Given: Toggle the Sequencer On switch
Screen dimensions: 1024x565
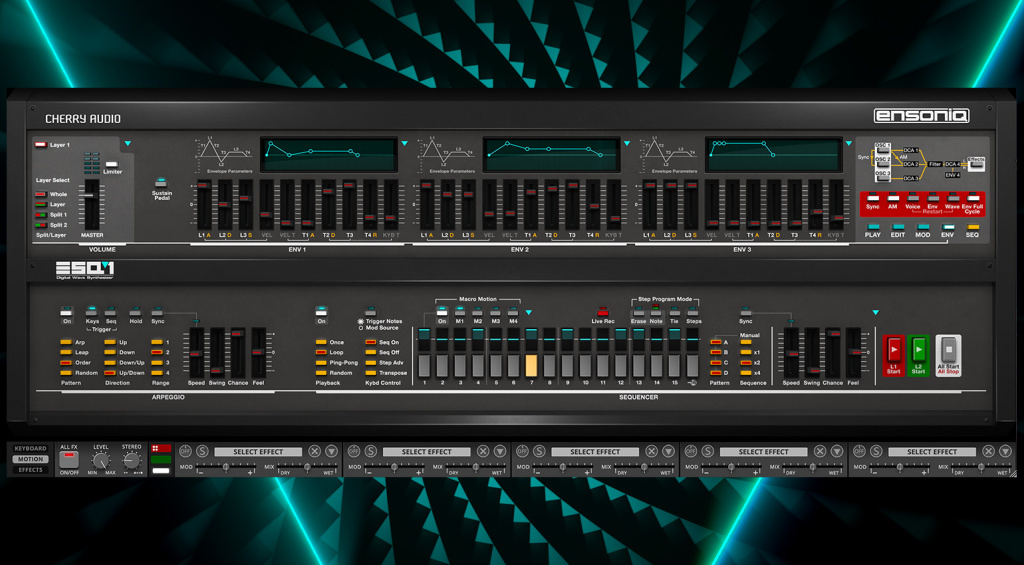Looking at the screenshot, I should click(x=321, y=312).
